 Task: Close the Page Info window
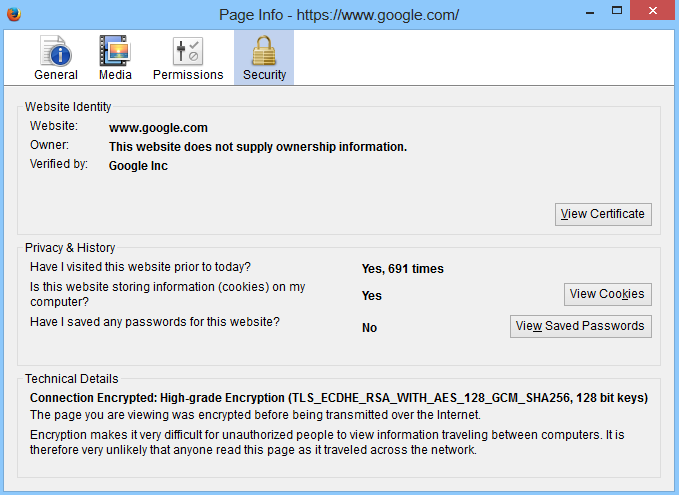click(x=652, y=12)
